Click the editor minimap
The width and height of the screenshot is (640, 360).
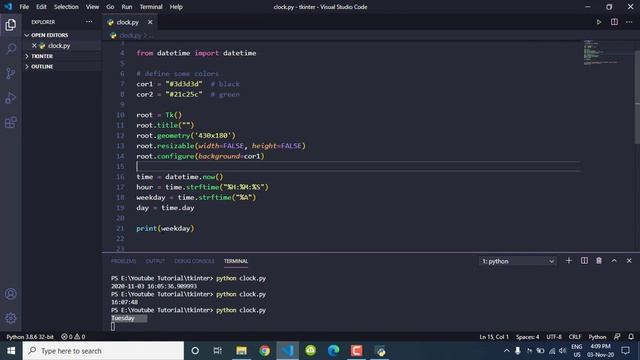[606, 52]
